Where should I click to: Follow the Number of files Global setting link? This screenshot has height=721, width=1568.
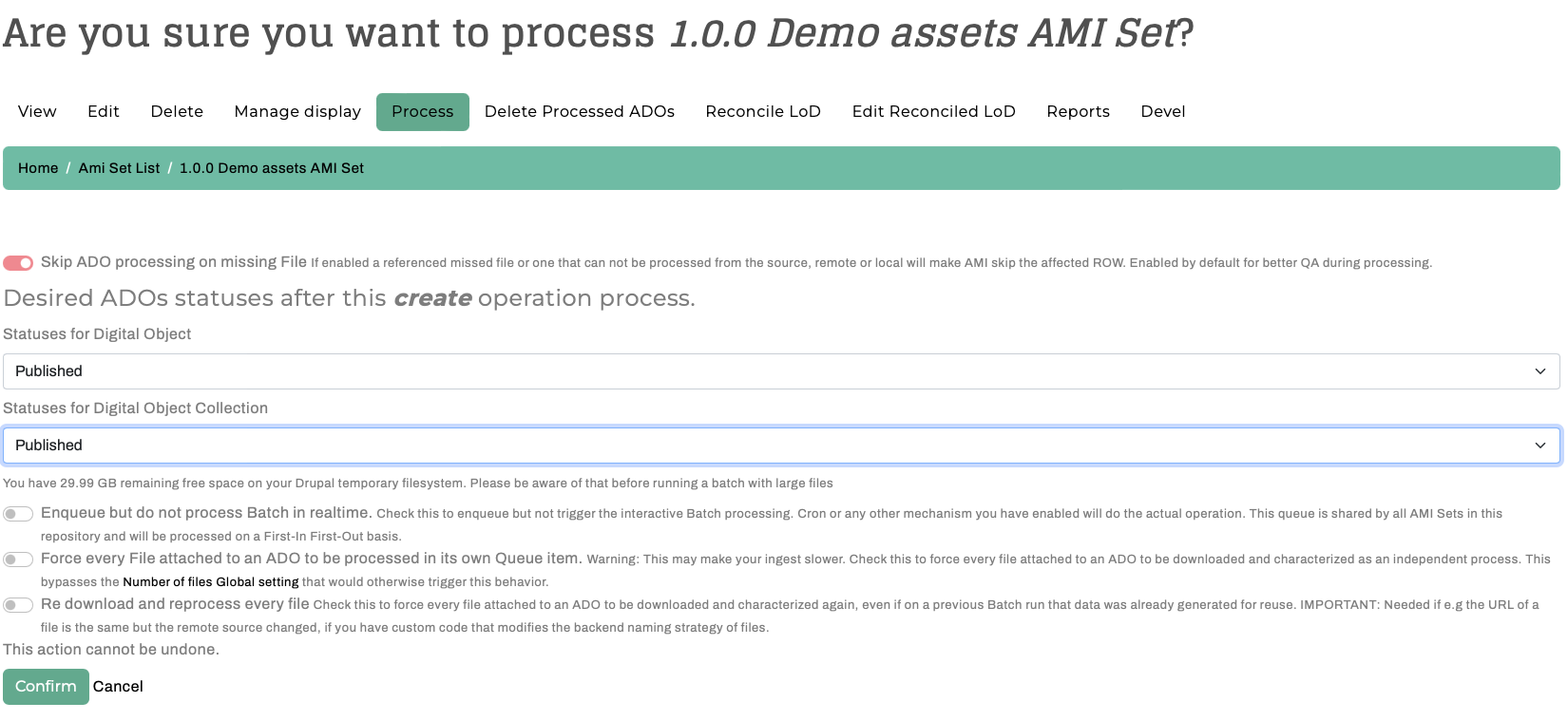pos(211,582)
